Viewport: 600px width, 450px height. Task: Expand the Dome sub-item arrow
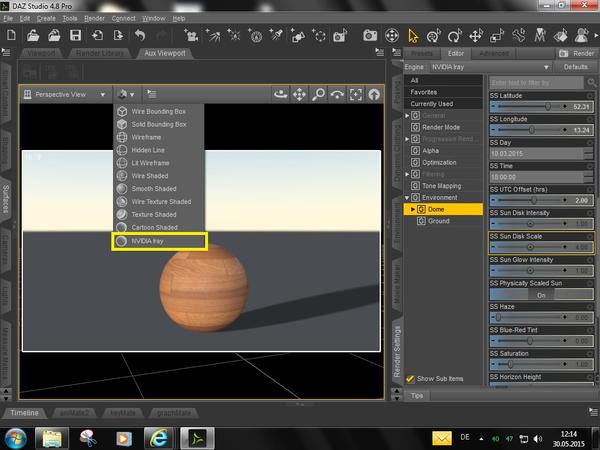[x=413, y=209]
